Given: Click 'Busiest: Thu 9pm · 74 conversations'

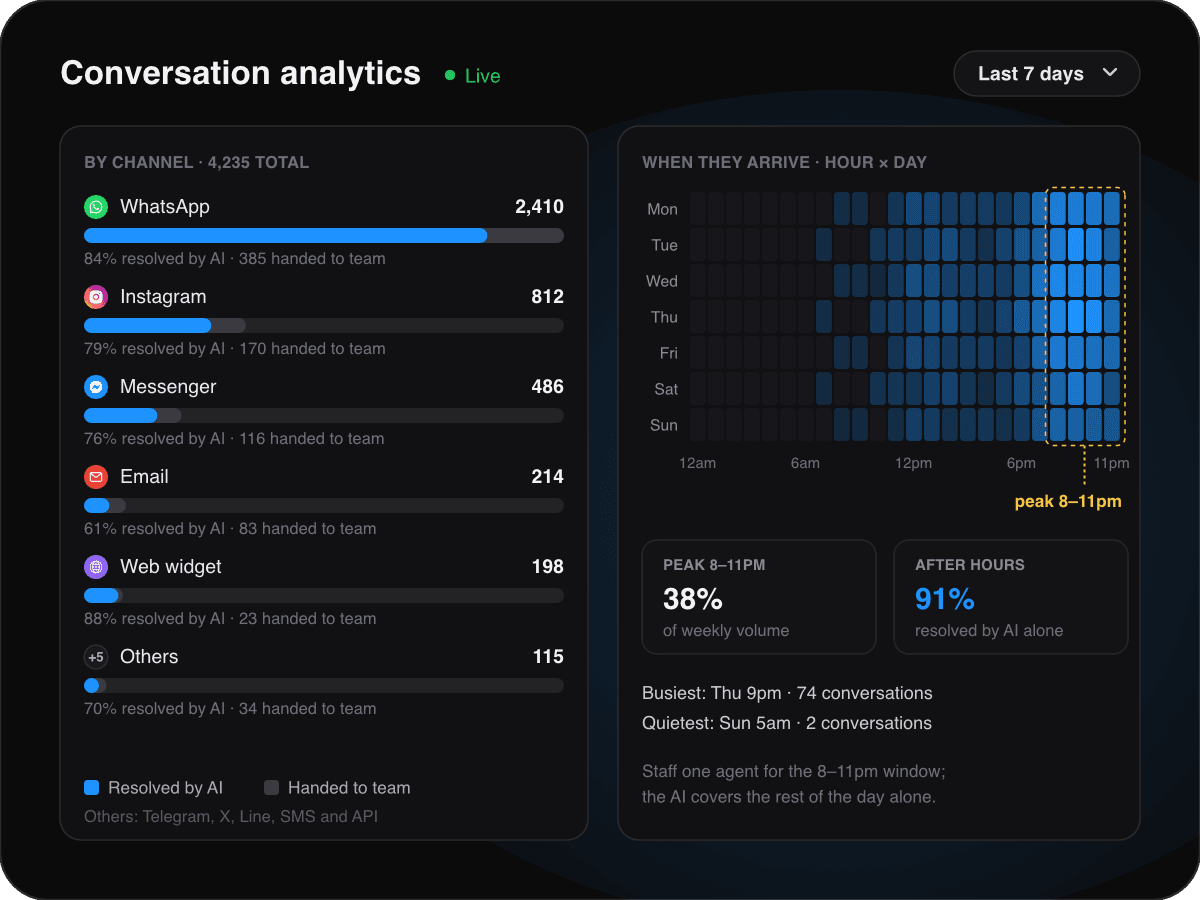Looking at the screenshot, I should (x=787, y=693).
